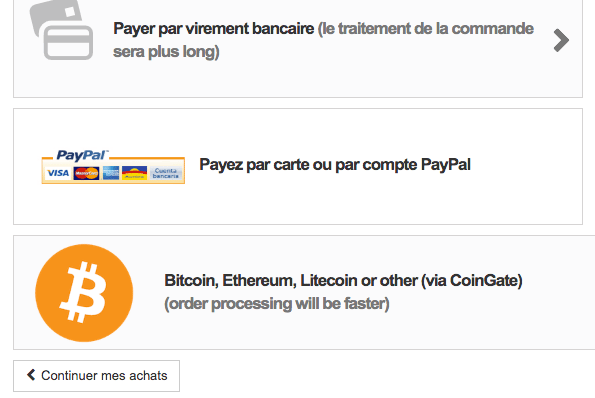Click the orange Bitcoin logo
Image resolution: width=595 pixels, height=398 pixels.
84,293
